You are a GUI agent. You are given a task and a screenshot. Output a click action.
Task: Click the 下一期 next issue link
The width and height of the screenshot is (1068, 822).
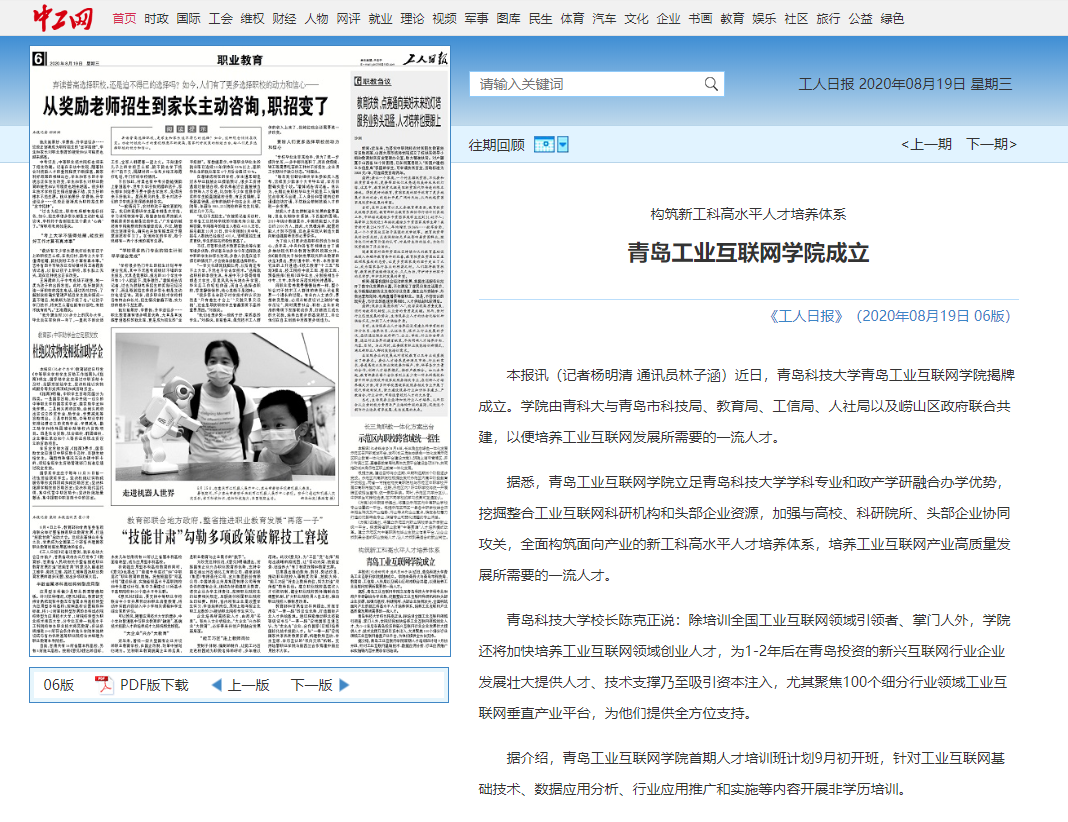990,144
